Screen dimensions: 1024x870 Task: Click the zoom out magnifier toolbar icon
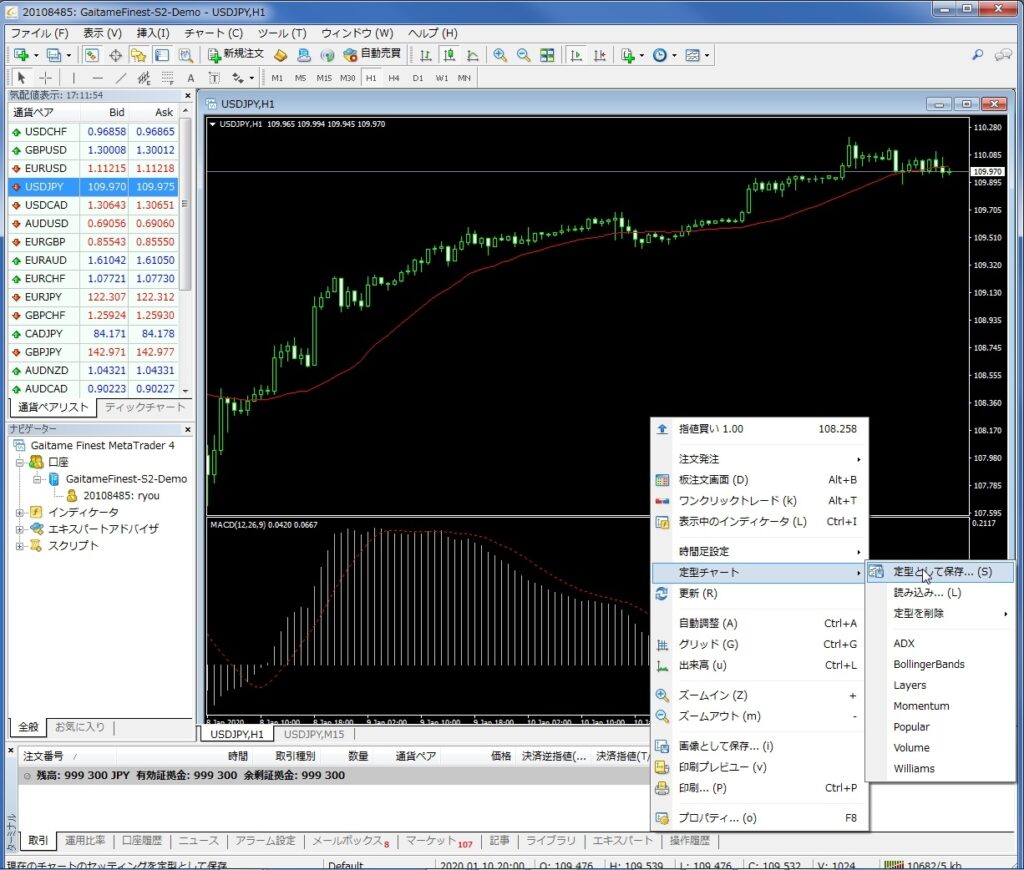pyautogui.click(x=523, y=55)
